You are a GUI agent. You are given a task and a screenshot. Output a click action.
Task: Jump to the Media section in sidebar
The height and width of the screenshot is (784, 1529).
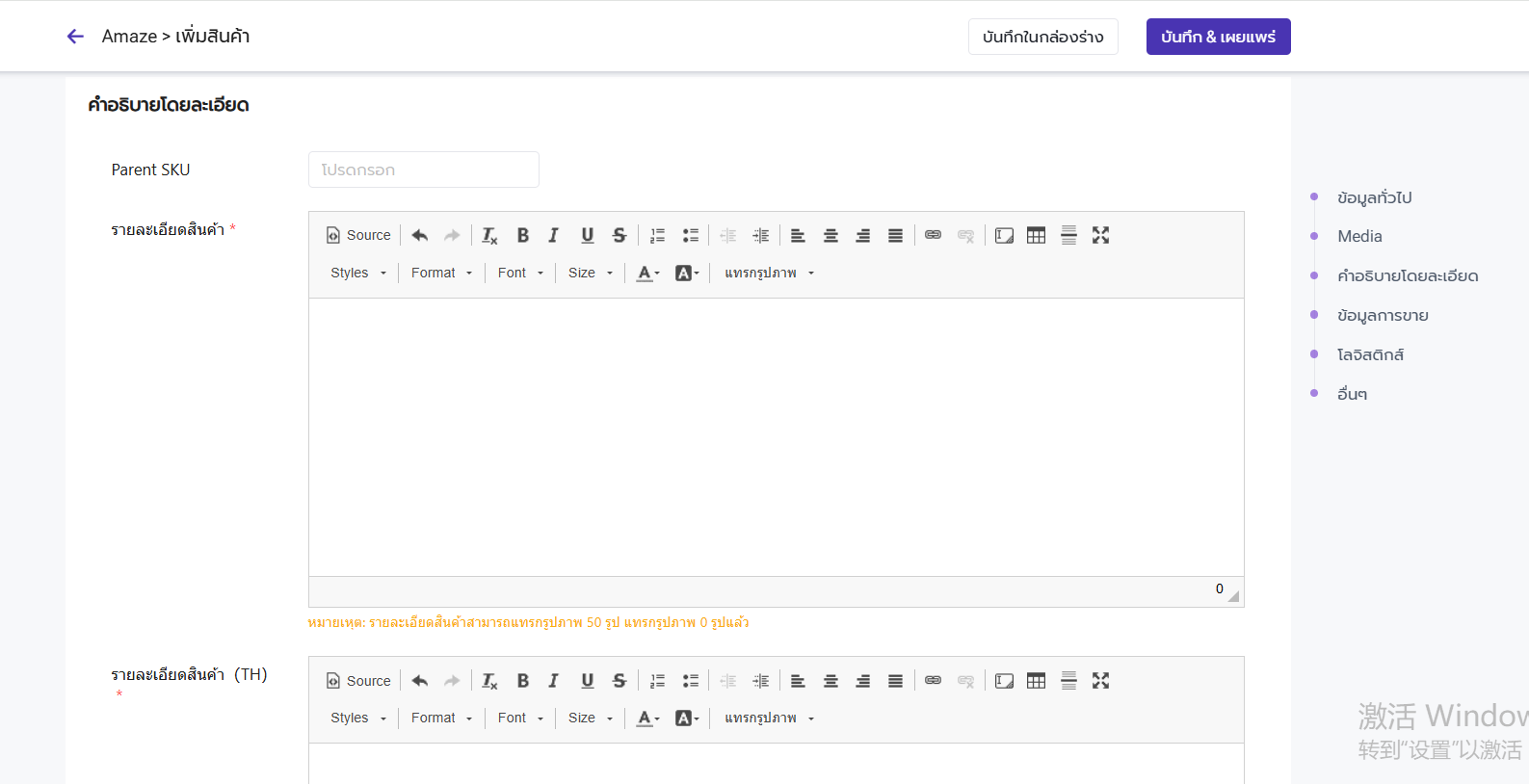[x=1359, y=237]
